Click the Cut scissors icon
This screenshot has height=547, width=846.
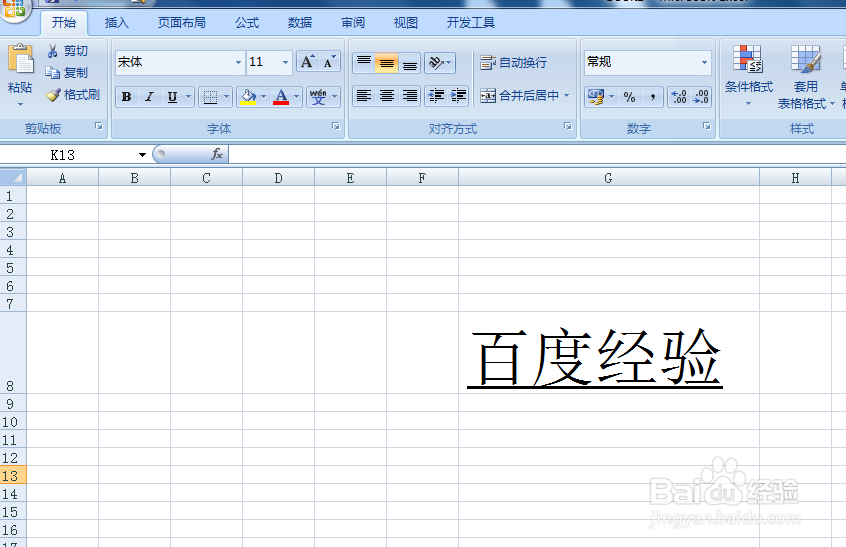pos(52,51)
